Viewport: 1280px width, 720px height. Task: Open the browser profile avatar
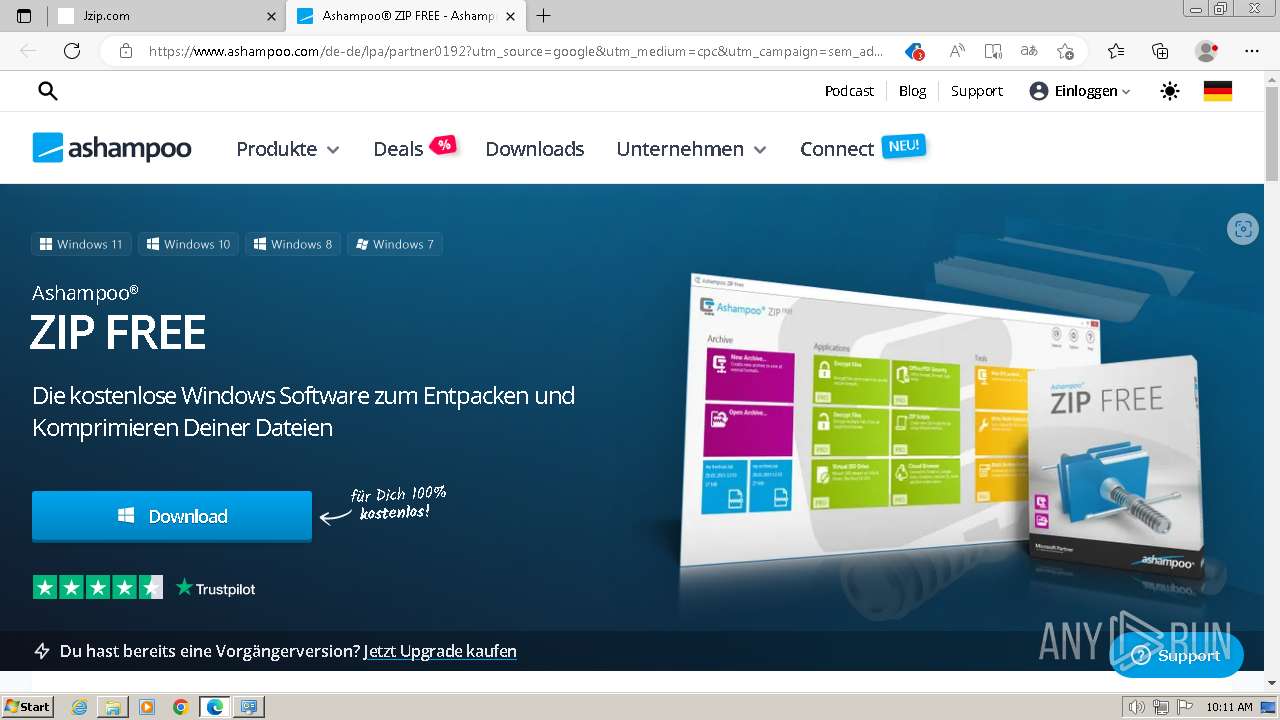click(x=1207, y=51)
